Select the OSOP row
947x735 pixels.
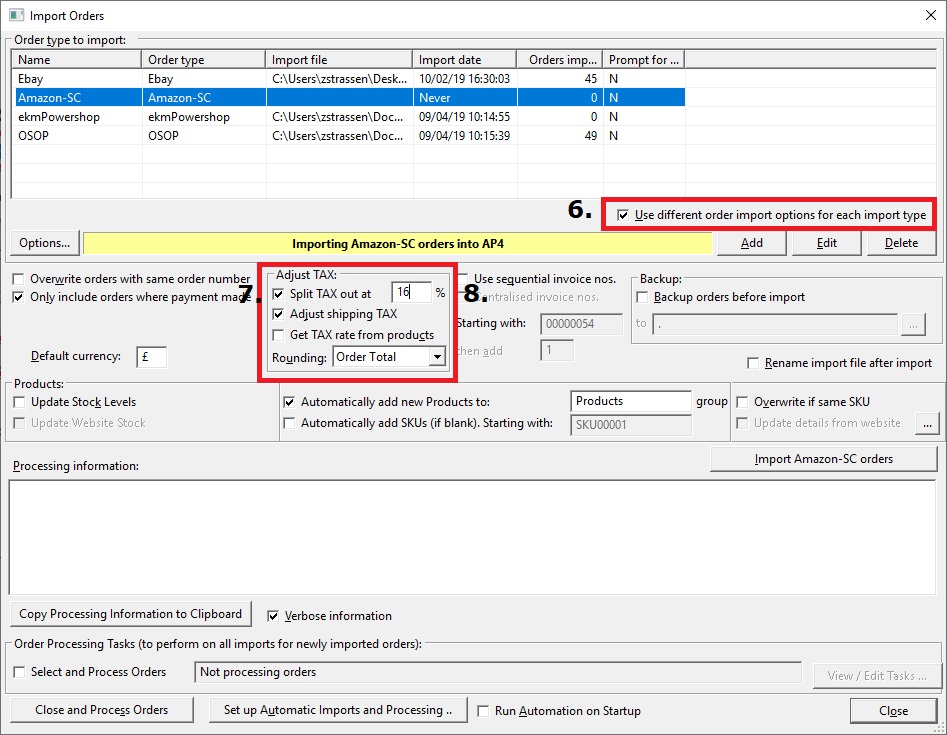348,135
